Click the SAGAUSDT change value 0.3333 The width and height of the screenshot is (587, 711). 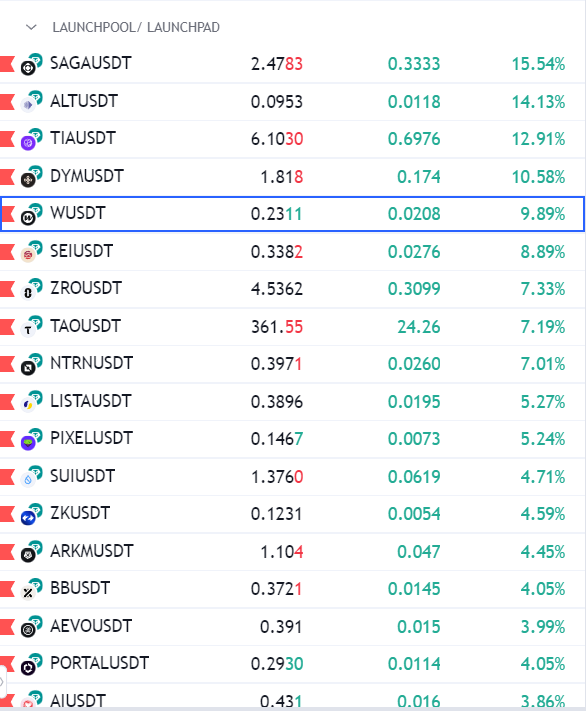pos(414,64)
